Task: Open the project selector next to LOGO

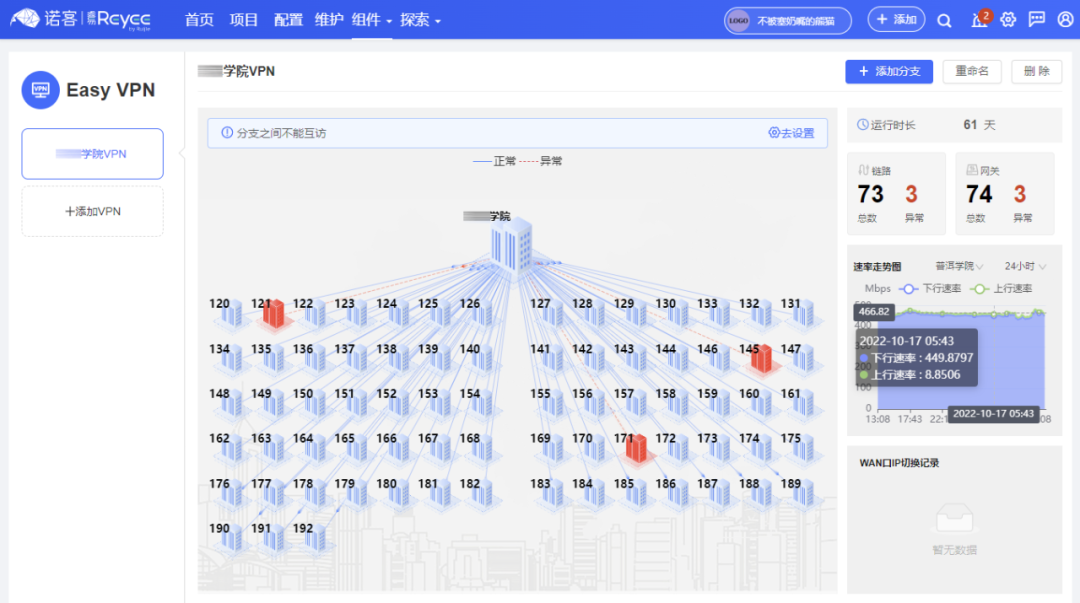Action: click(x=787, y=21)
